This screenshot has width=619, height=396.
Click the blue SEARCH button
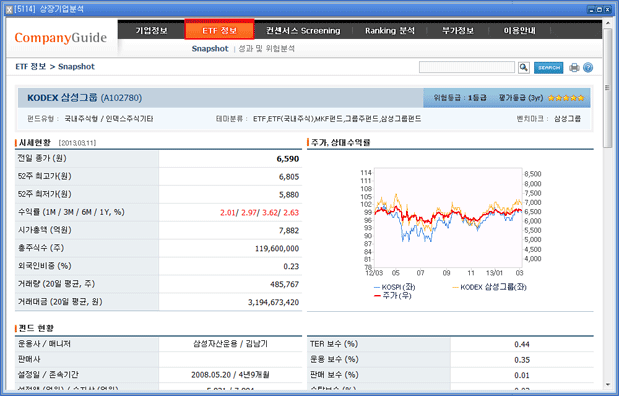(x=548, y=68)
